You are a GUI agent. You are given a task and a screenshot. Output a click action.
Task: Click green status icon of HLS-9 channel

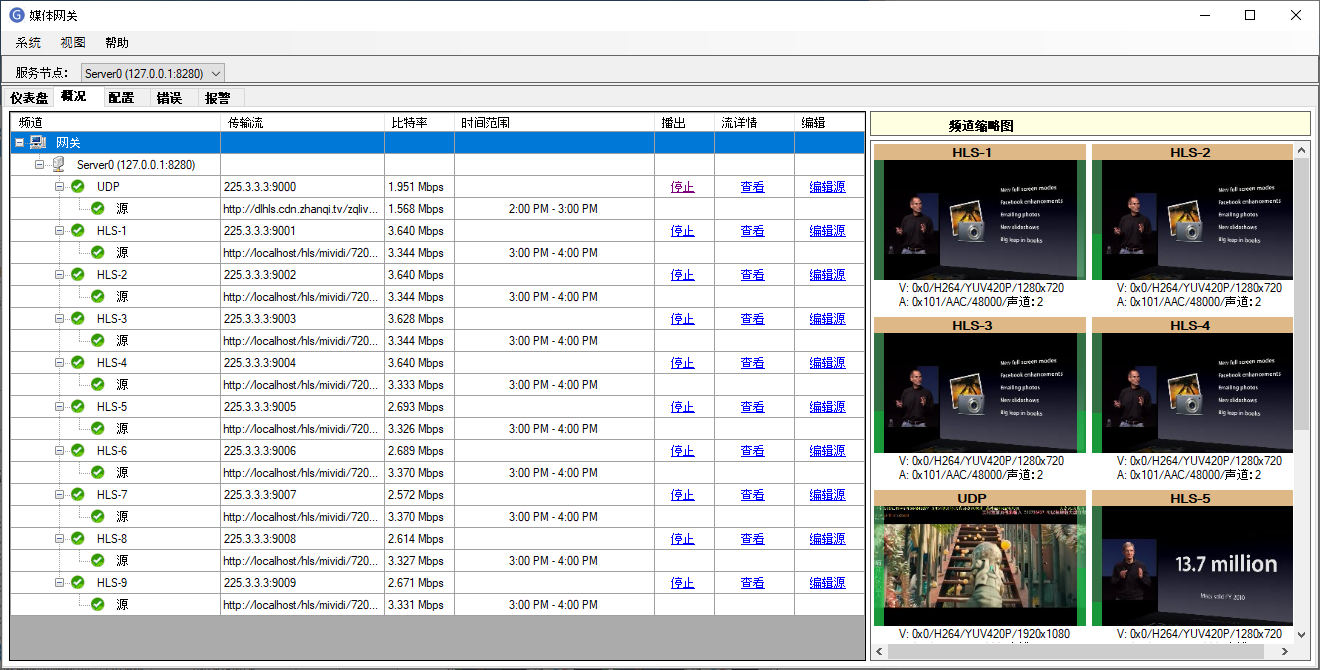tap(78, 583)
